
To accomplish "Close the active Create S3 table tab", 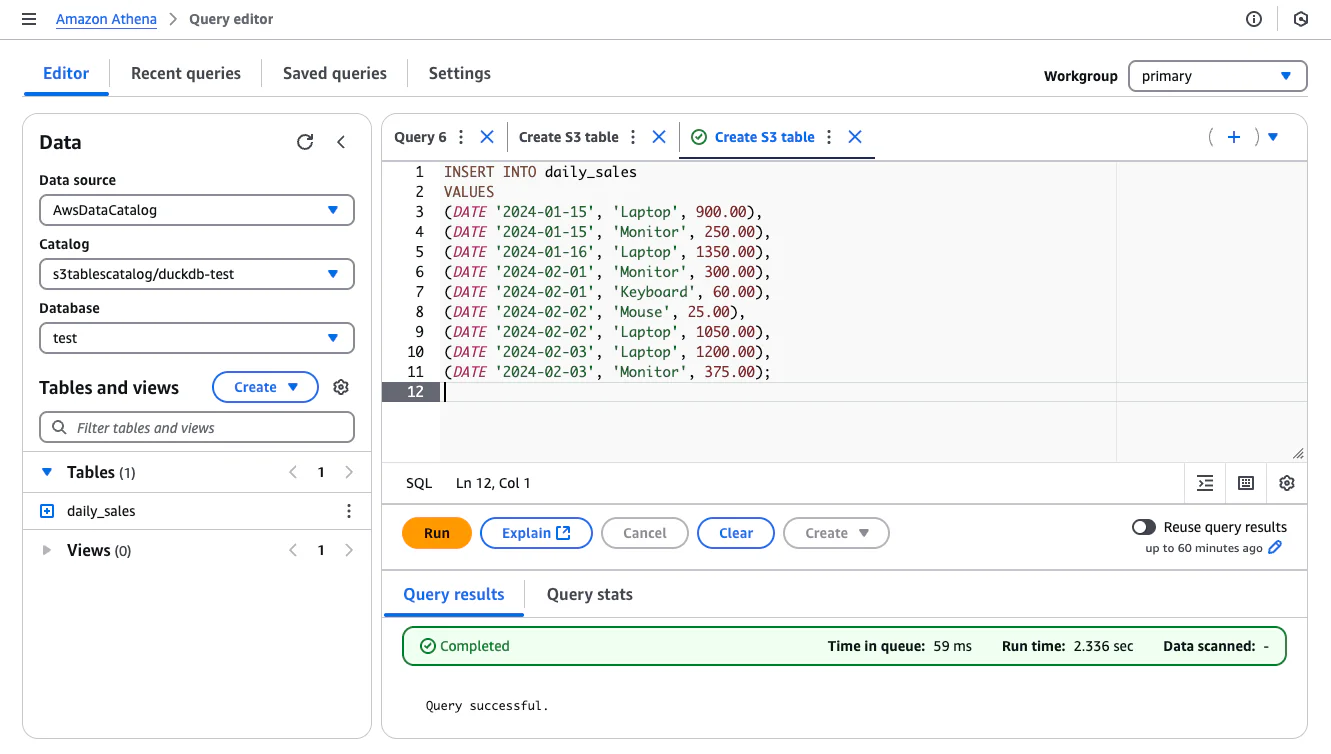I will pos(855,137).
